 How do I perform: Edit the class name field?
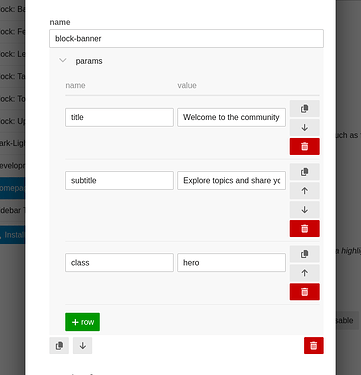pos(119,263)
